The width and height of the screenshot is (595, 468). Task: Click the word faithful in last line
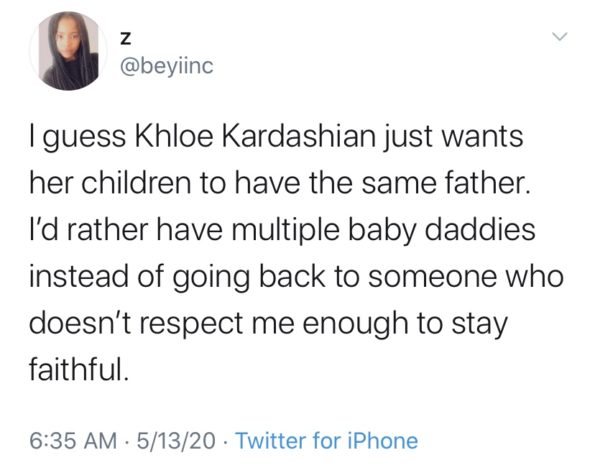pyautogui.click(x=76, y=369)
